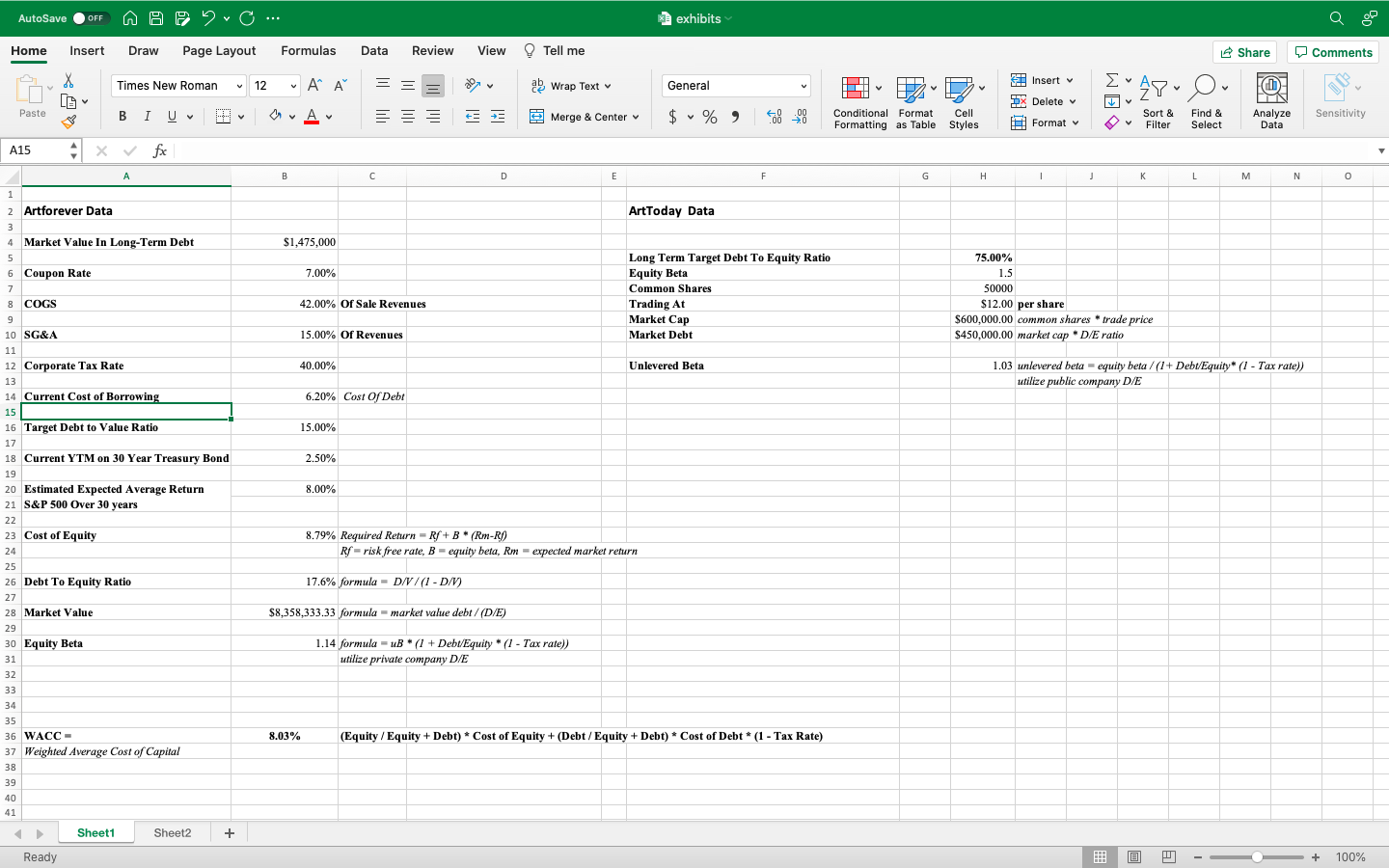1389x868 pixels.
Task: Open Format as Table
Action: tap(915, 102)
